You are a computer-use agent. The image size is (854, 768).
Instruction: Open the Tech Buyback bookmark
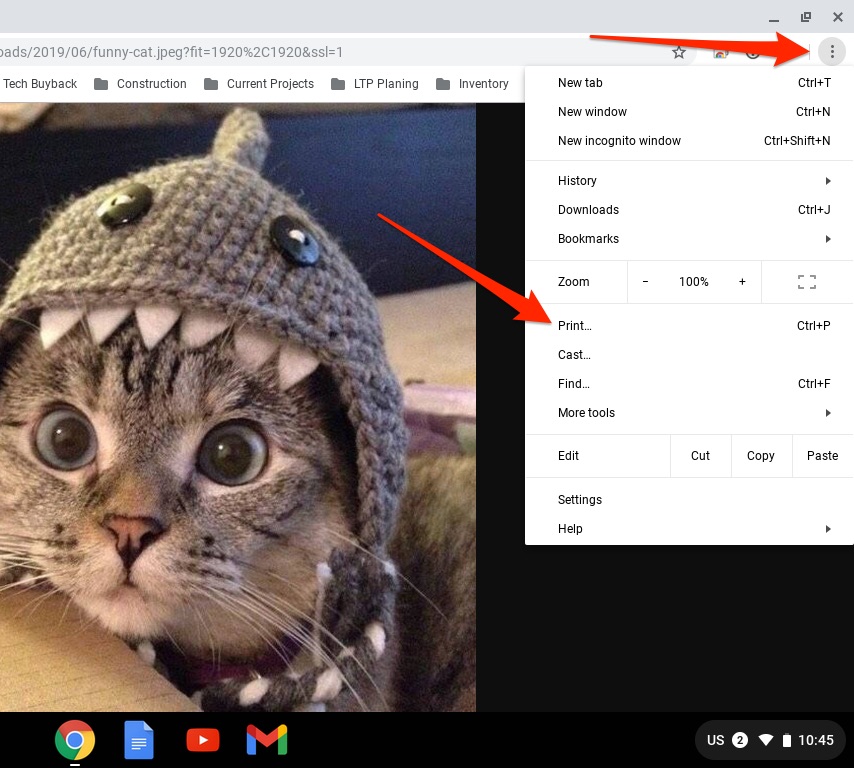click(40, 84)
